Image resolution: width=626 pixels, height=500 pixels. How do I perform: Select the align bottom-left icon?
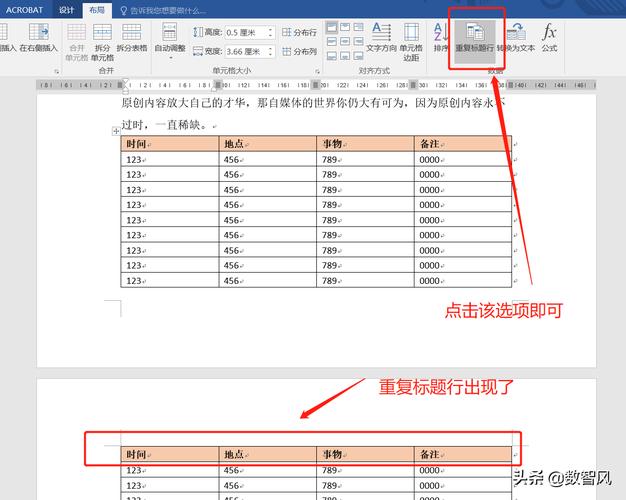[x=332, y=55]
